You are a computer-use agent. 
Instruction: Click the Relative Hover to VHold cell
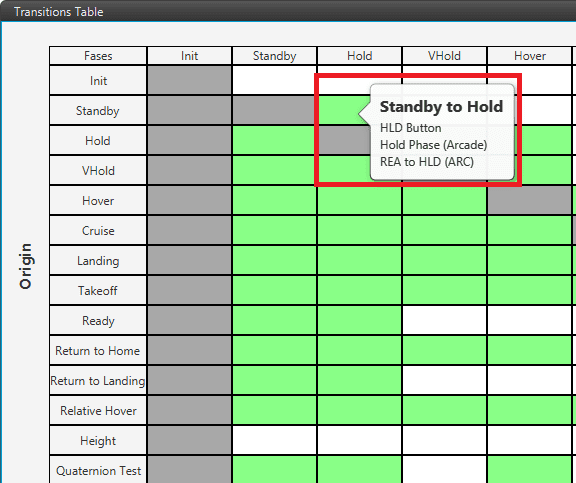click(444, 411)
